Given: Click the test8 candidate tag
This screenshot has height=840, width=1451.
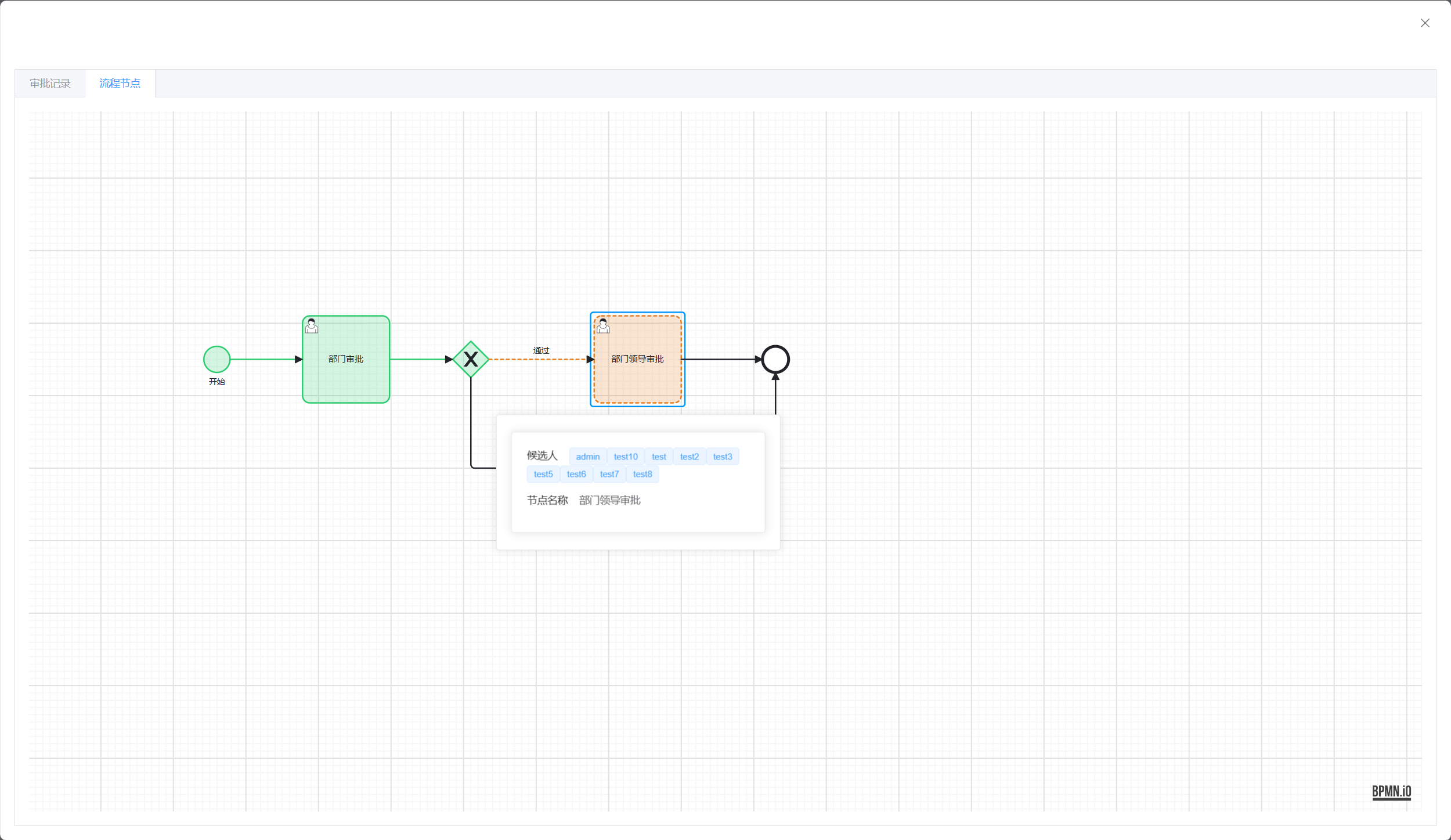Looking at the screenshot, I should (x=643, y=474).
